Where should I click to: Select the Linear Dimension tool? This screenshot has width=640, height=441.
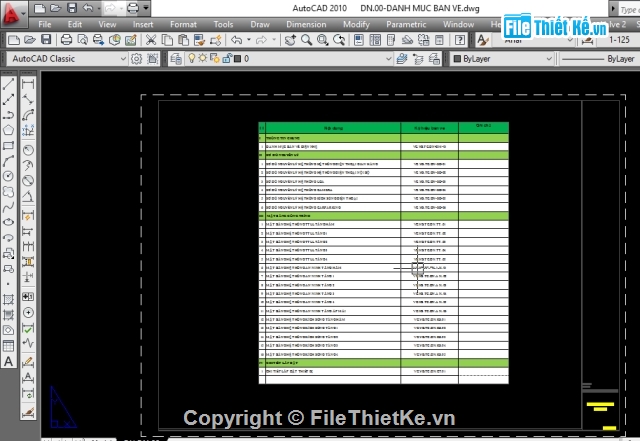click(x=28, y=84)
